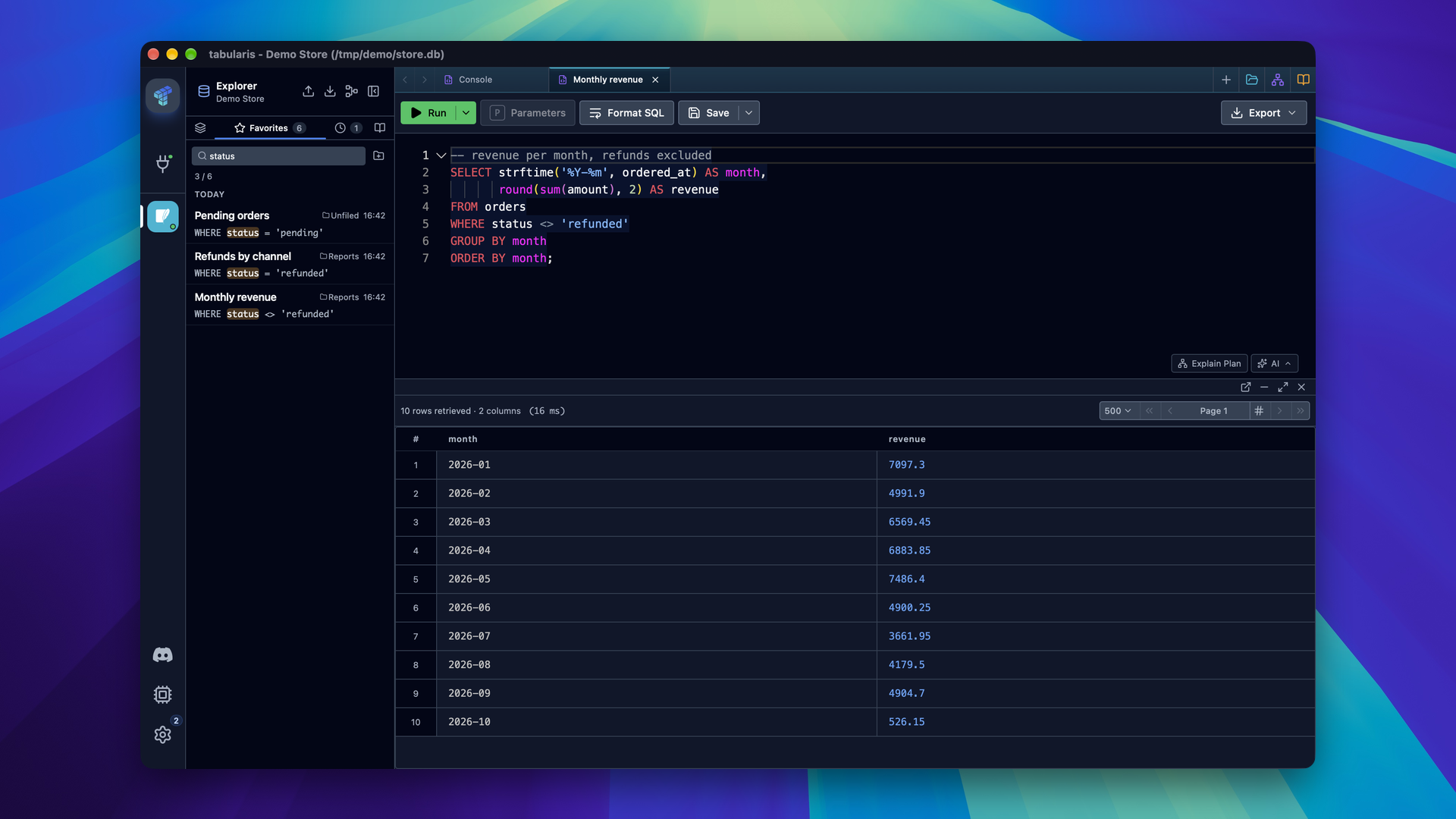Collapse the code fold chevron on line 1
Screen dimensions: 1456x819
point(441,155)
